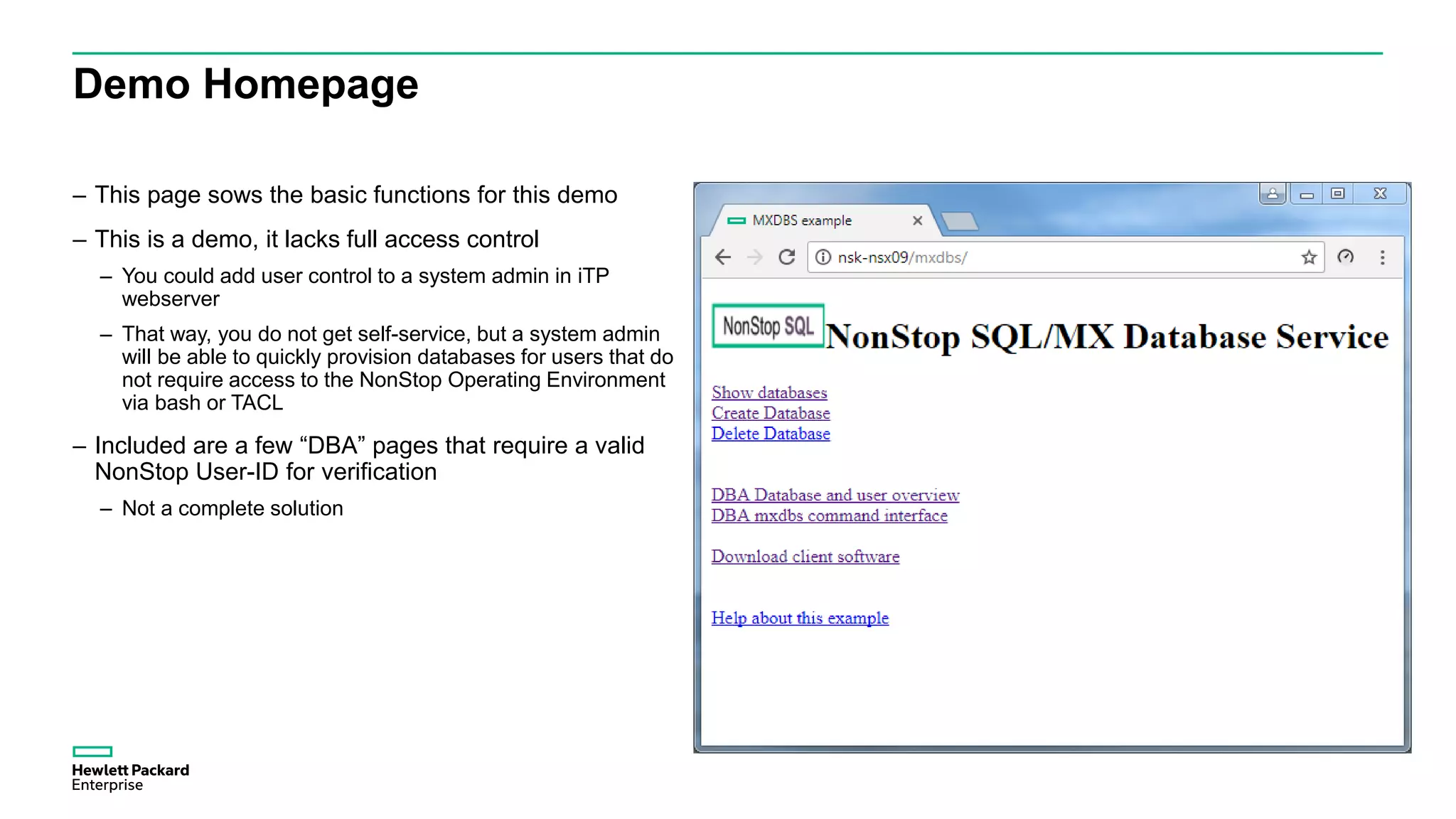Open a new tab with the blank tab button

pyautogui.click(x=960, y=221)
